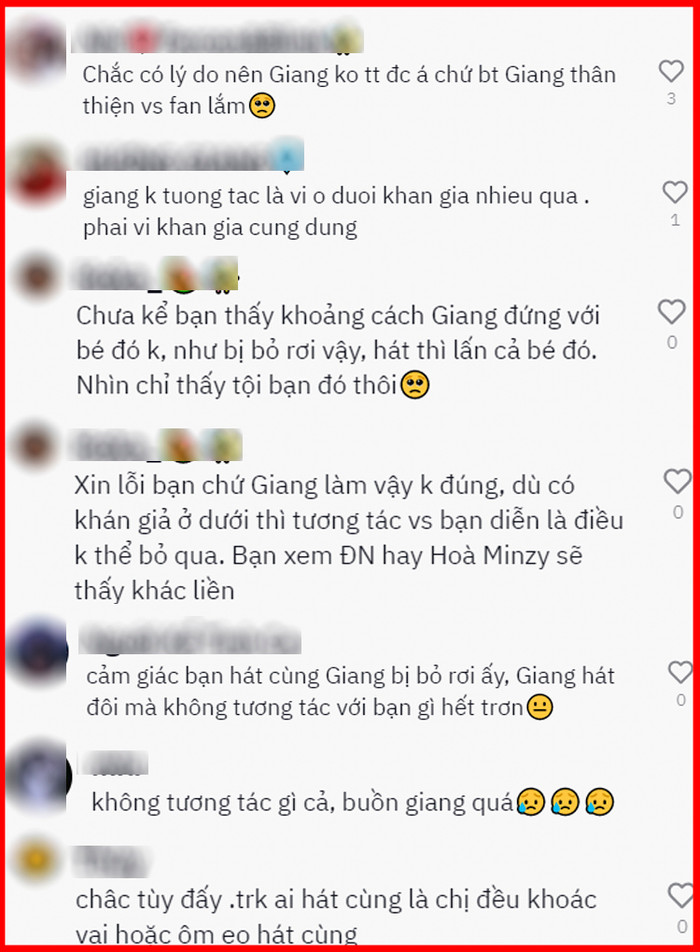700x952 pixels.
Task: Like the comment with 3 likes
Action: (x=671, y=71)
